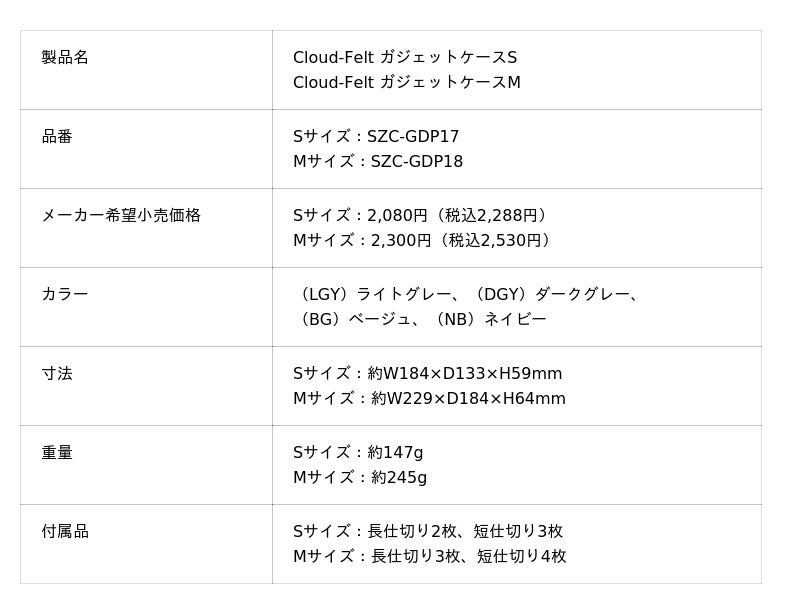800x614 pixels.
Task: Click the 寸法 row label
Action: 57,373
